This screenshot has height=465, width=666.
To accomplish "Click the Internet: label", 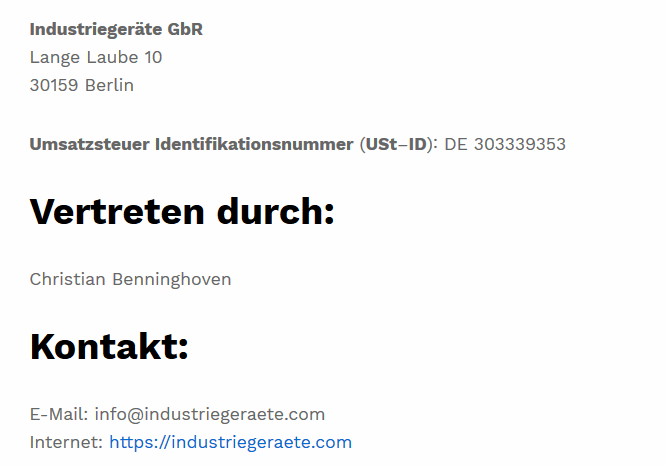I will [66, 442].
